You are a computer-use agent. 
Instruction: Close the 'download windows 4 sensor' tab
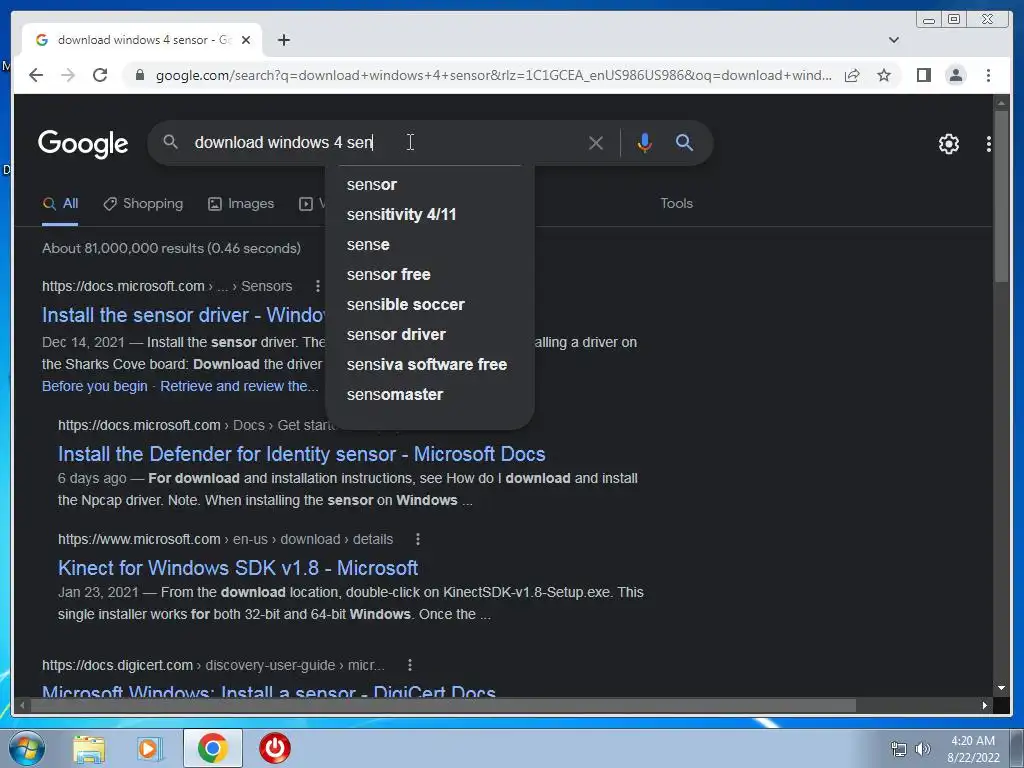click(246, 40)
